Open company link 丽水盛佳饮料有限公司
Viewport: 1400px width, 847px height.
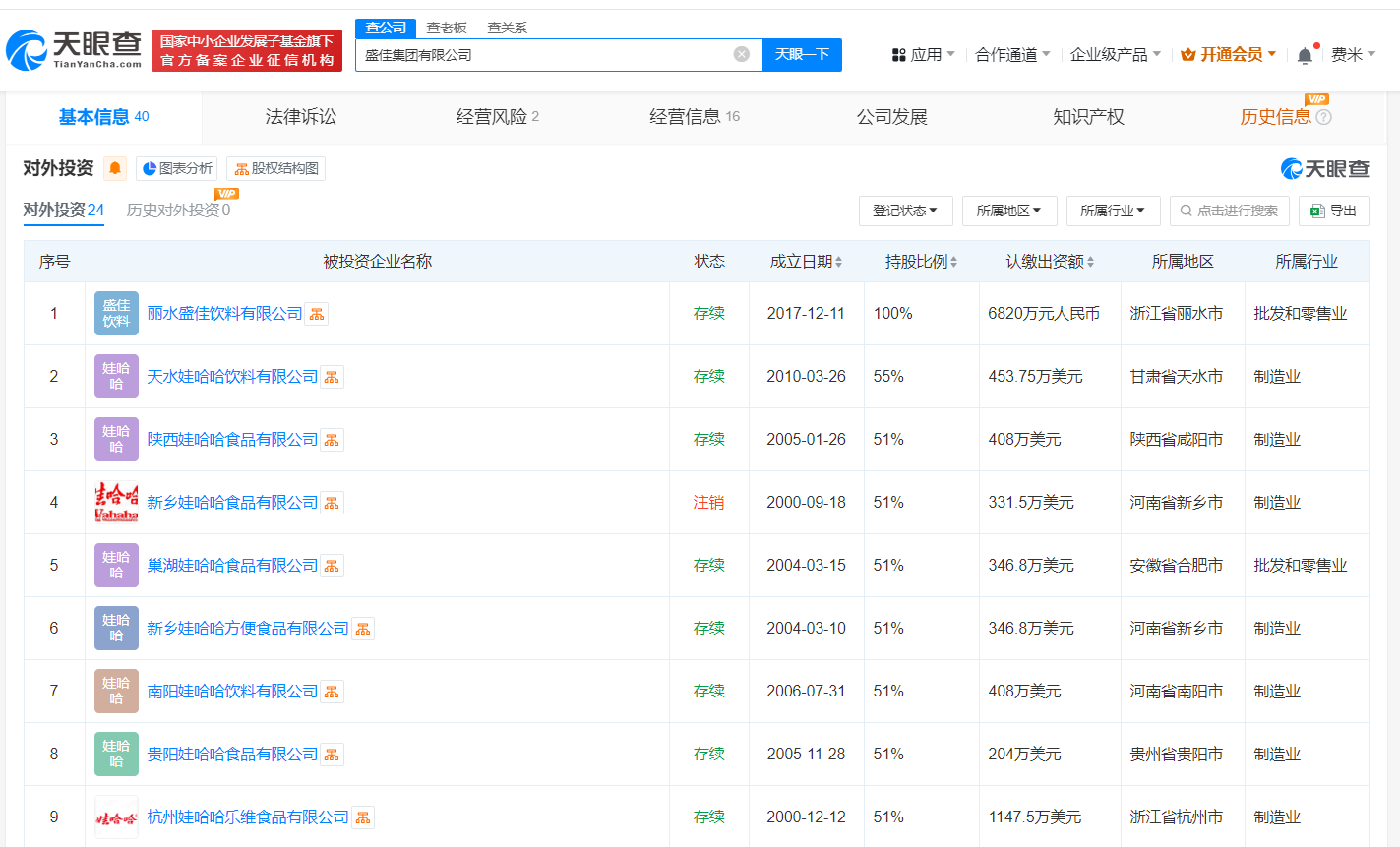tap(224, 314)
